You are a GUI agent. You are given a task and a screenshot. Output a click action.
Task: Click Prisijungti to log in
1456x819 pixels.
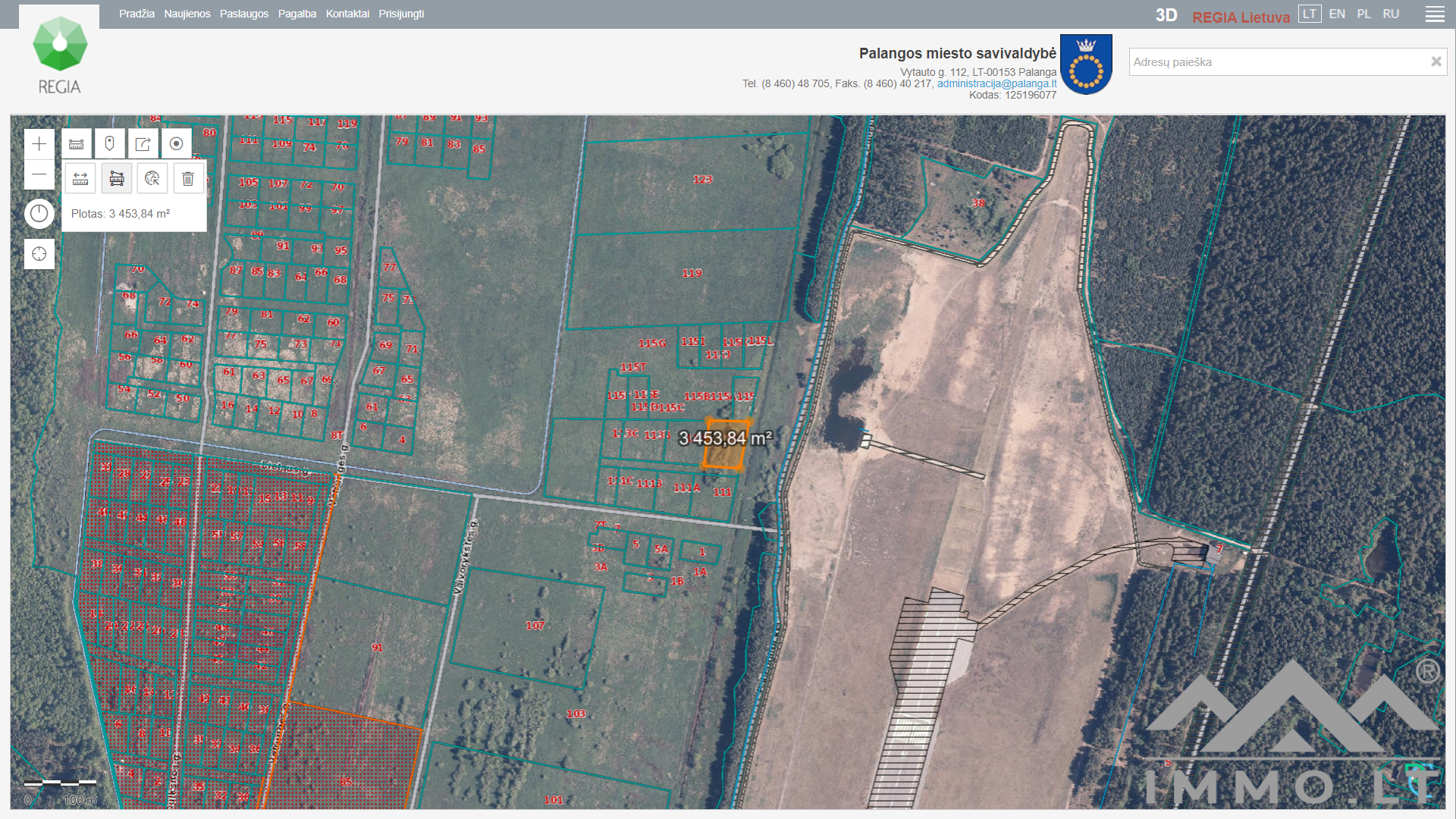point(401,14)
